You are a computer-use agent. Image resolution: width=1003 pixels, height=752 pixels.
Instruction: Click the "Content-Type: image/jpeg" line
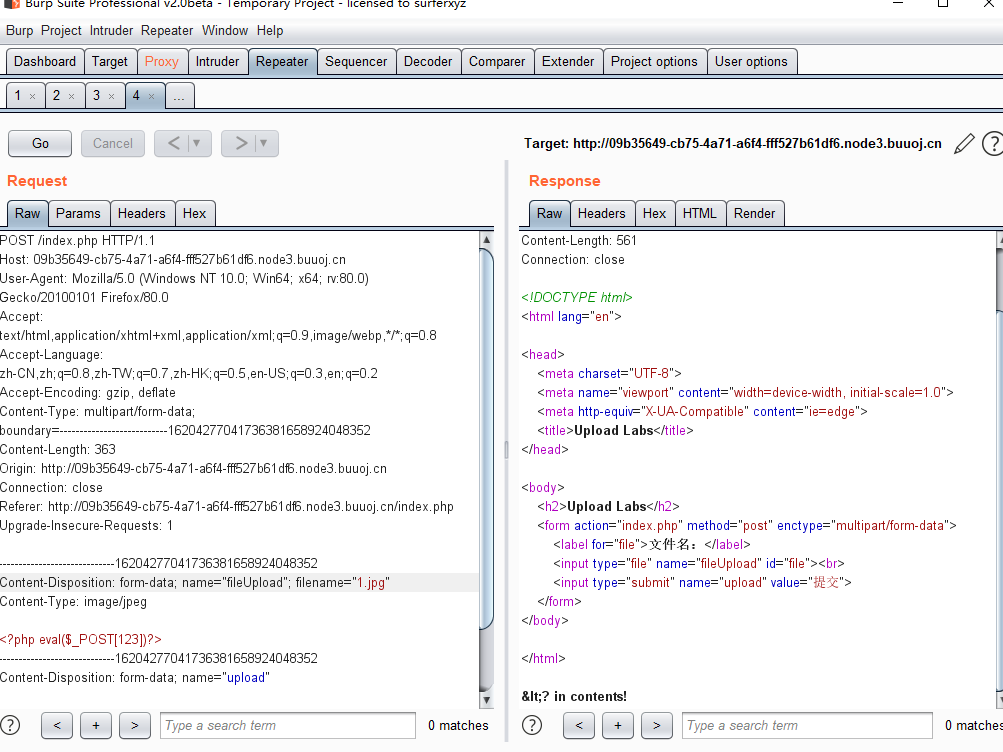[74, 602]
